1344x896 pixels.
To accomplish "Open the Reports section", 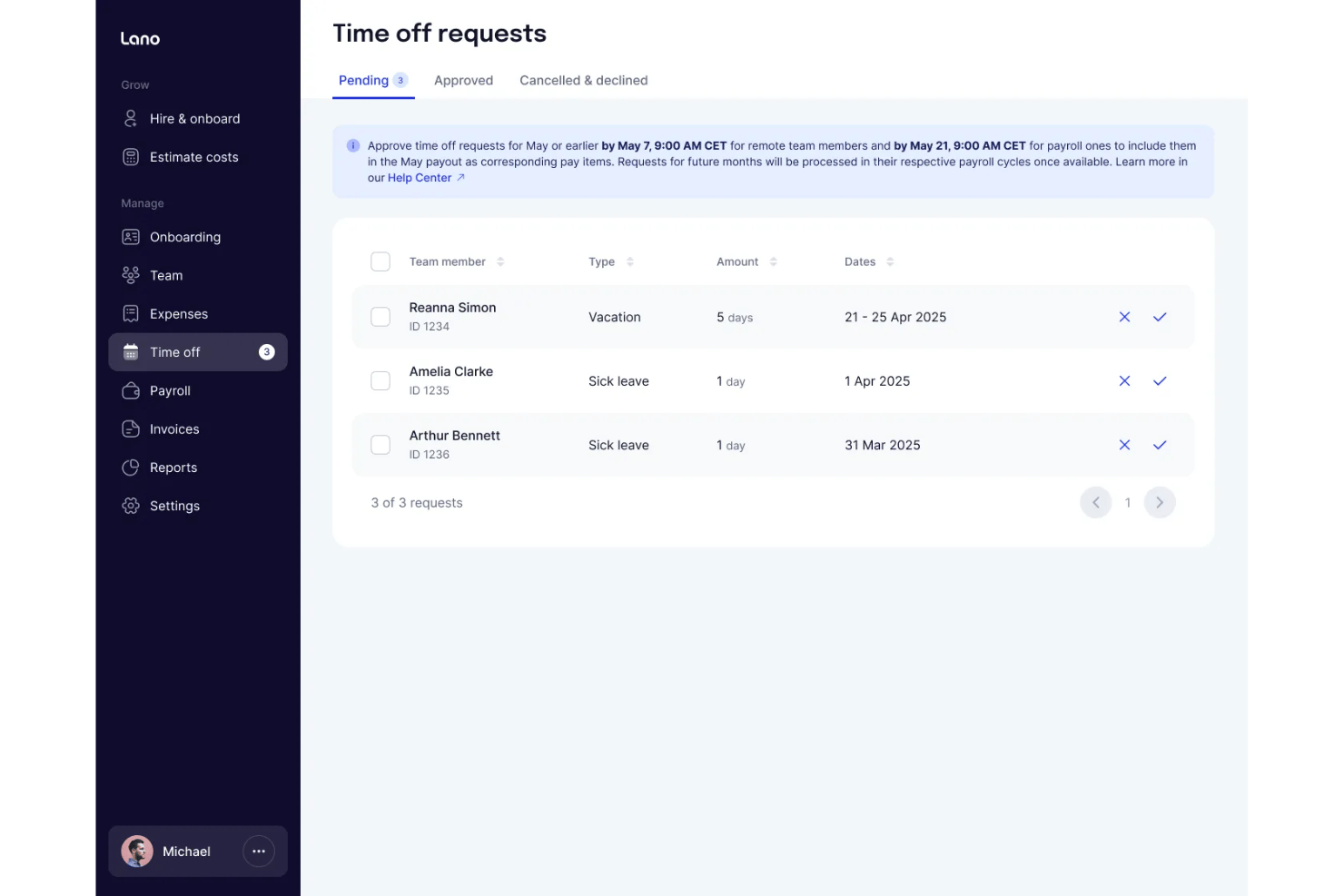I will (x=198, y=468).
